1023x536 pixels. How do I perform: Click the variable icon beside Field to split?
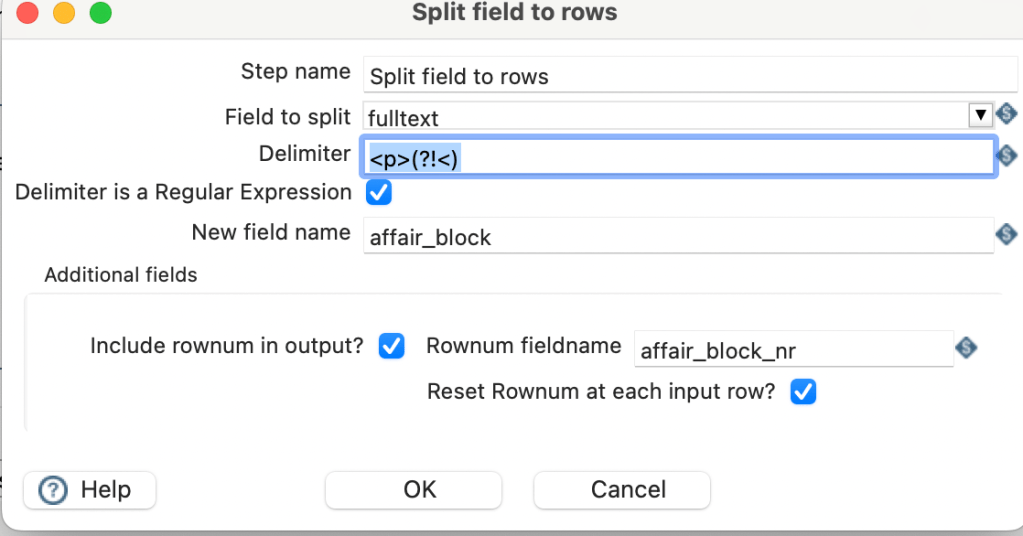pyautogui.click(x=1006, y=115)
